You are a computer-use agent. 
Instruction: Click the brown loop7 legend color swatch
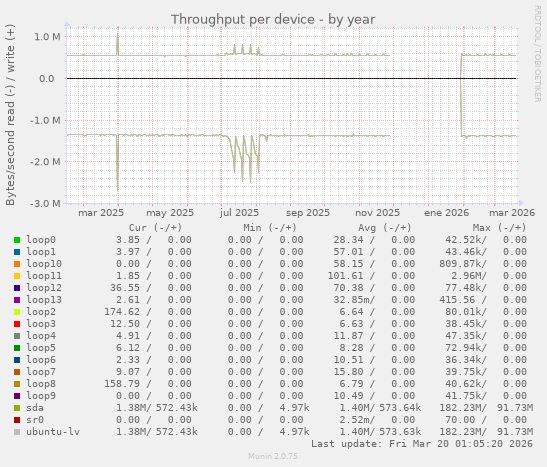17,372
